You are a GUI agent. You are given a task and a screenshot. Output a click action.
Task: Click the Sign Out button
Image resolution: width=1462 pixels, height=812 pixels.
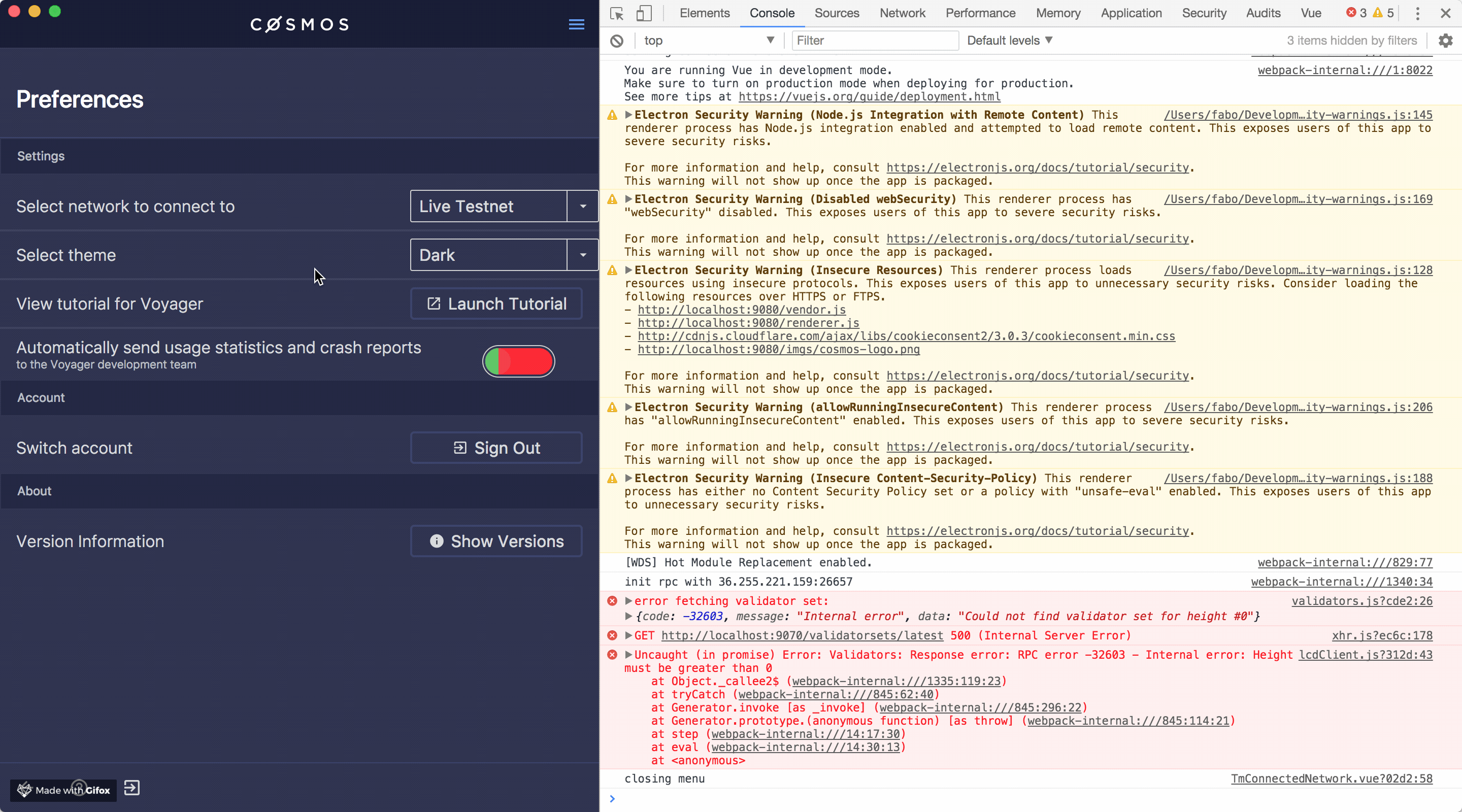click(x=496, y=448)
